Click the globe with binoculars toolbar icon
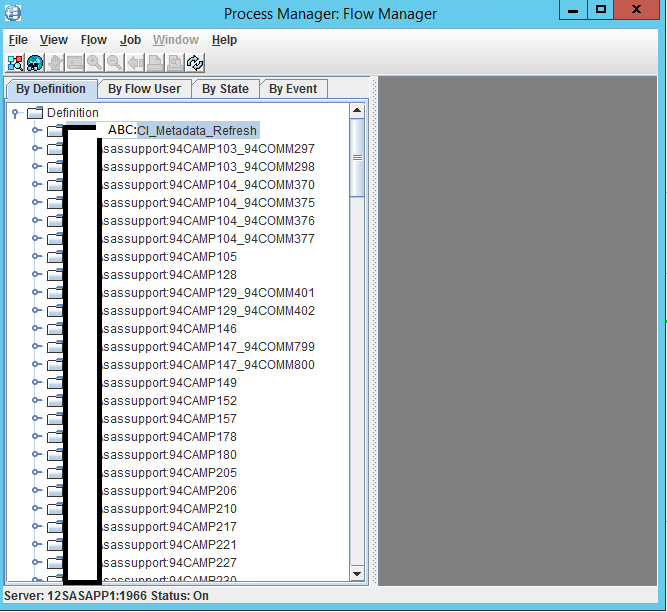Viewport: 667px width, 612px height. (35, 63)
